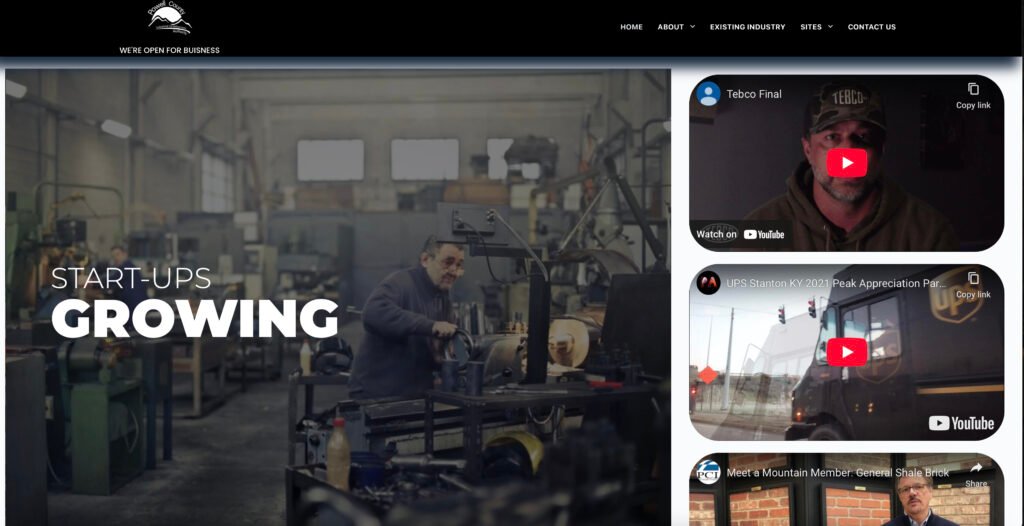Viewport: 1024px width, 526px height.
Task: Share the General Shale Brick video
Action: coord(975,473)
